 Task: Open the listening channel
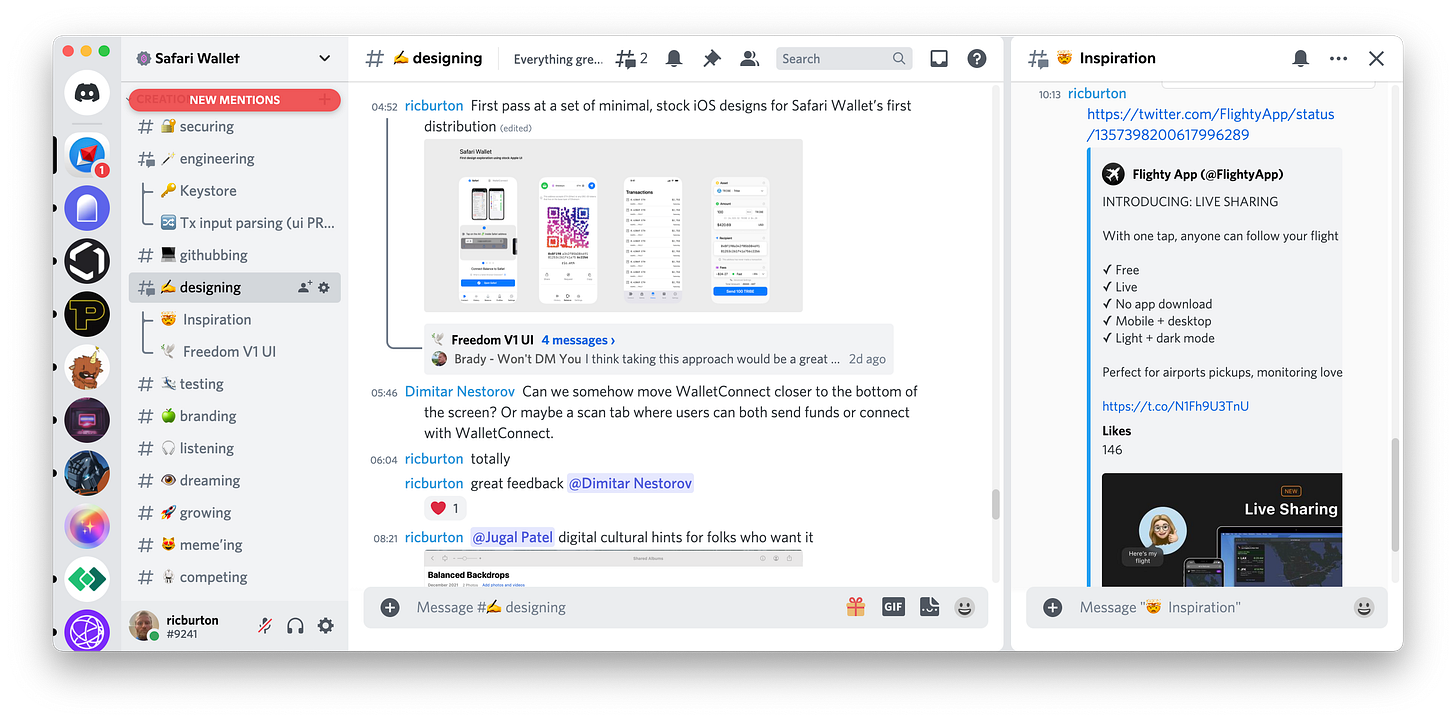235,448
